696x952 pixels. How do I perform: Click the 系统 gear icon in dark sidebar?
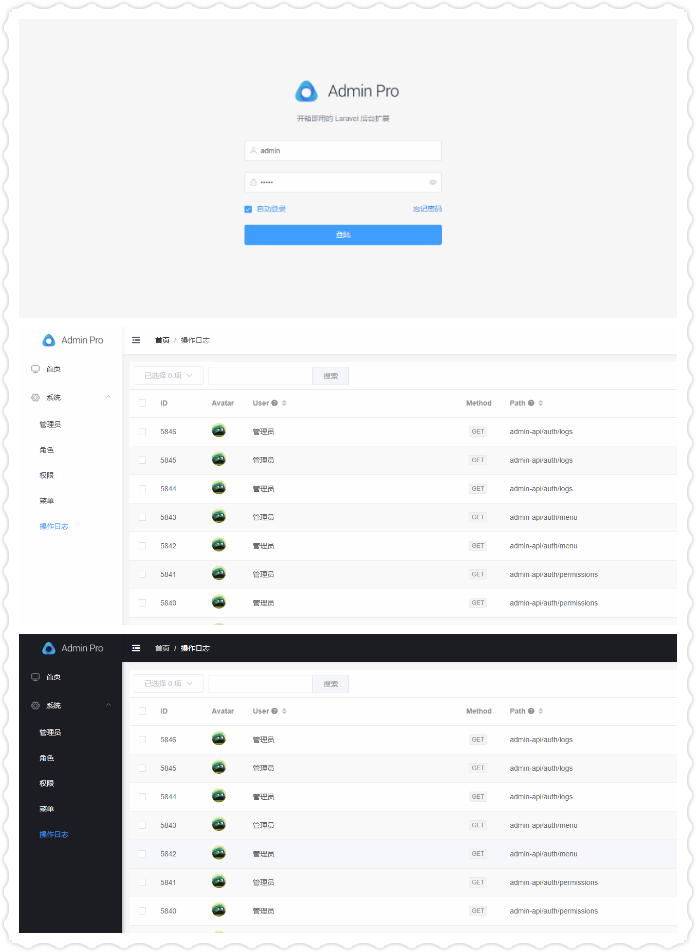point(35,706)
